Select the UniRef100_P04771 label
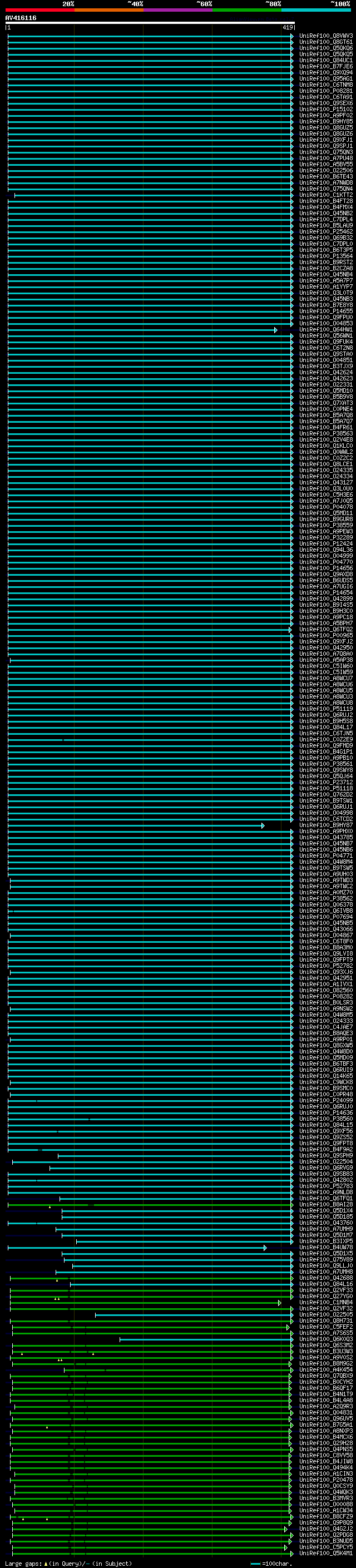 click(326, 856)
